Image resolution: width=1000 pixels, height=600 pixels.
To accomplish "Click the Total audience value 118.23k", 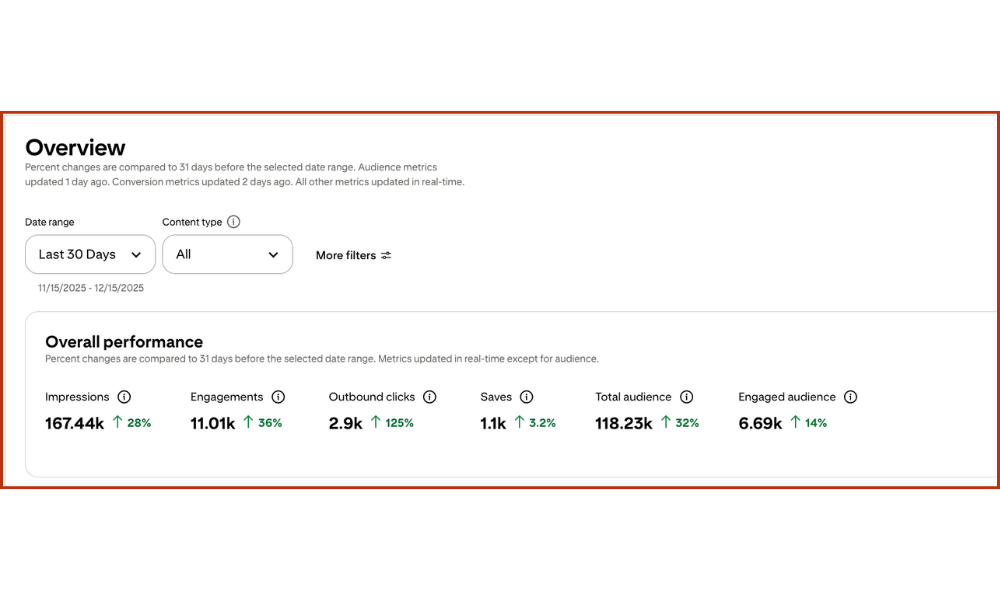I will (x=624, y=423).
